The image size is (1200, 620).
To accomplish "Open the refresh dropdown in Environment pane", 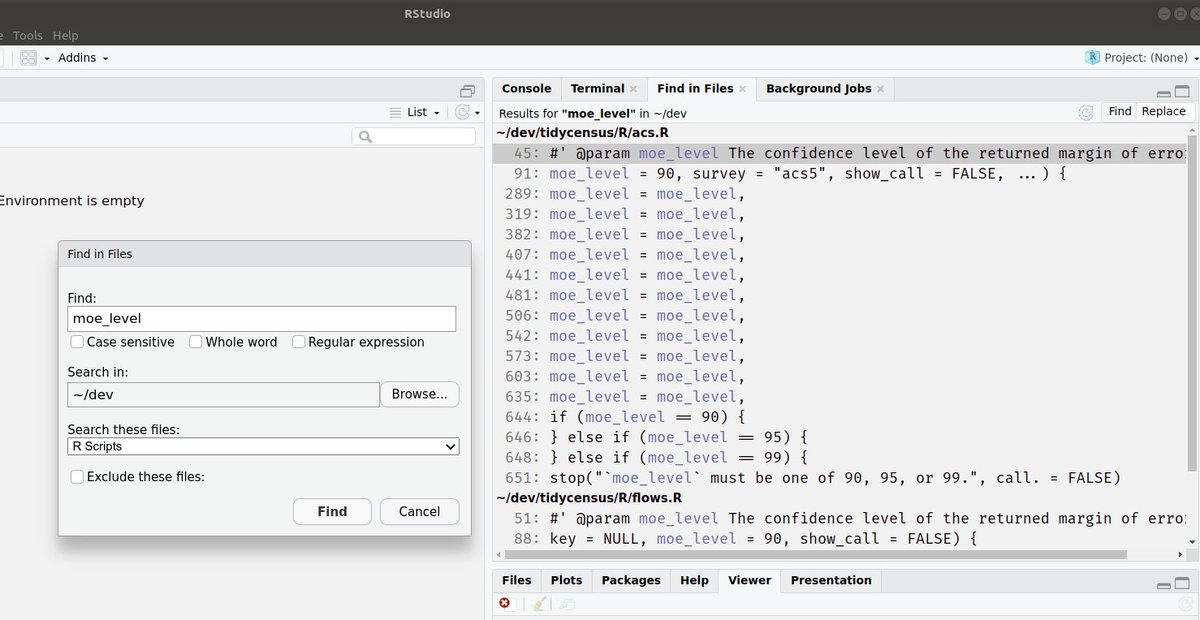I will point(477,113).
